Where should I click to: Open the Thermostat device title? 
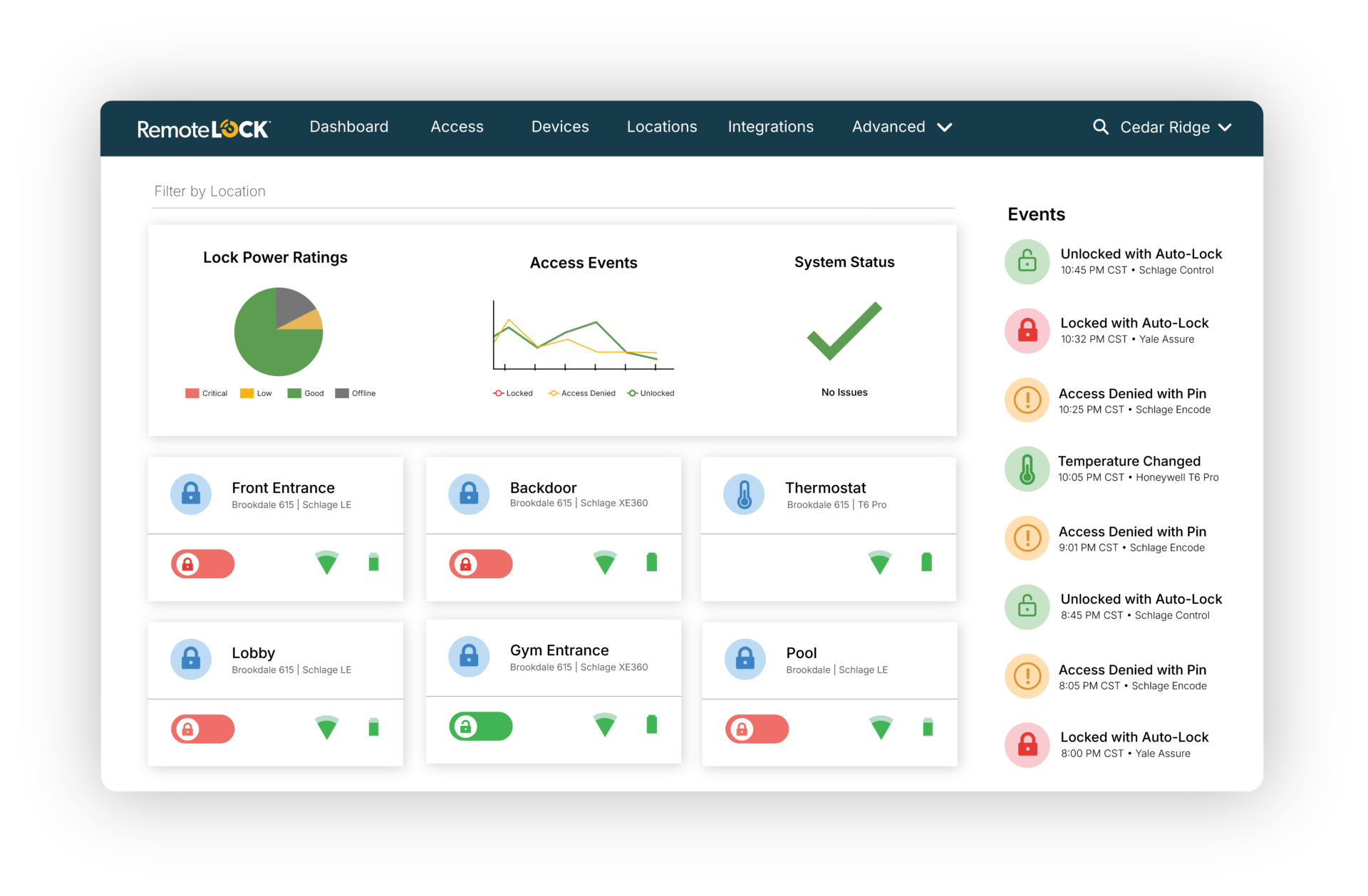click(826, 488)
